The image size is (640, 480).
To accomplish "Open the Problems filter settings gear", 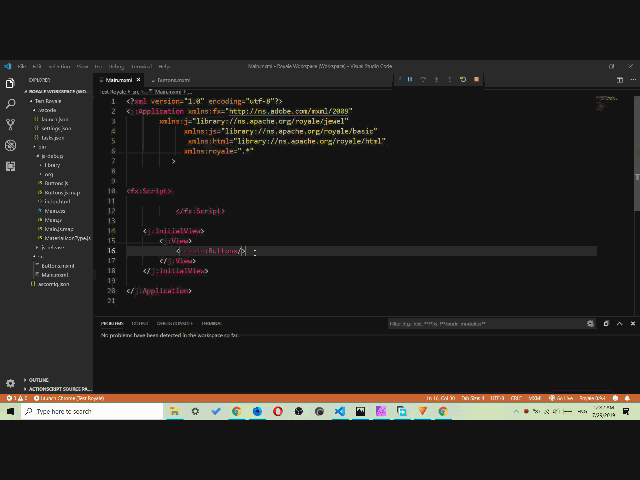I will point(590,324).
